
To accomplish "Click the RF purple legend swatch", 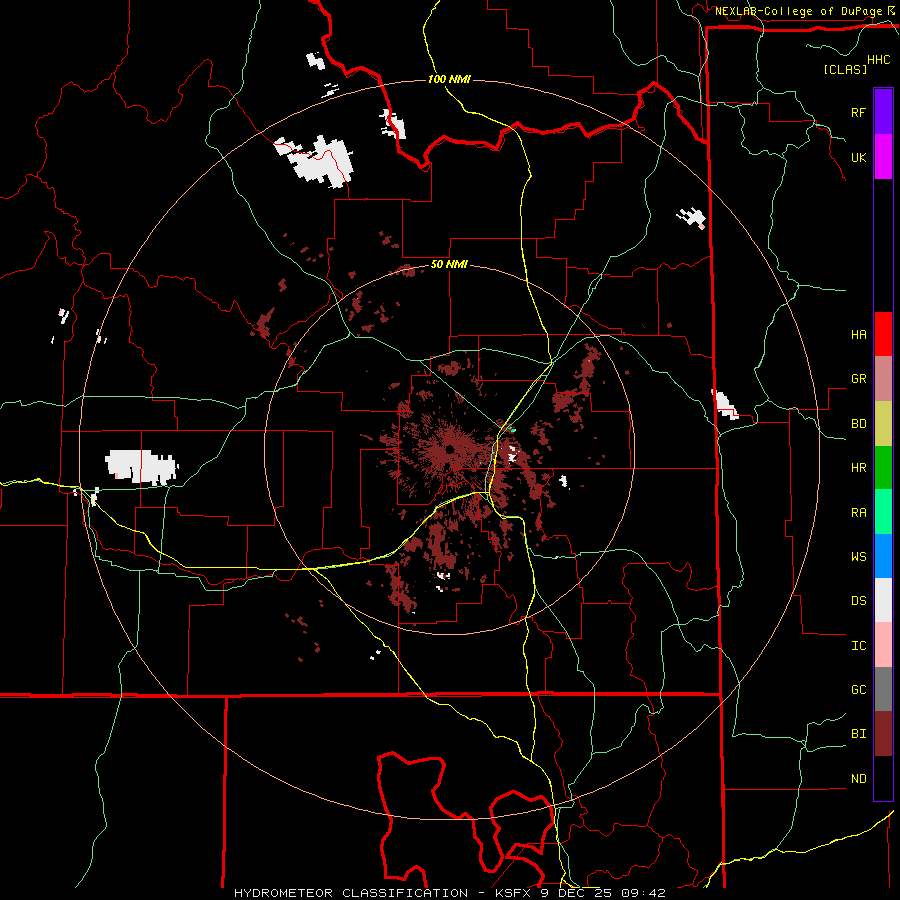I will [883, 112].
